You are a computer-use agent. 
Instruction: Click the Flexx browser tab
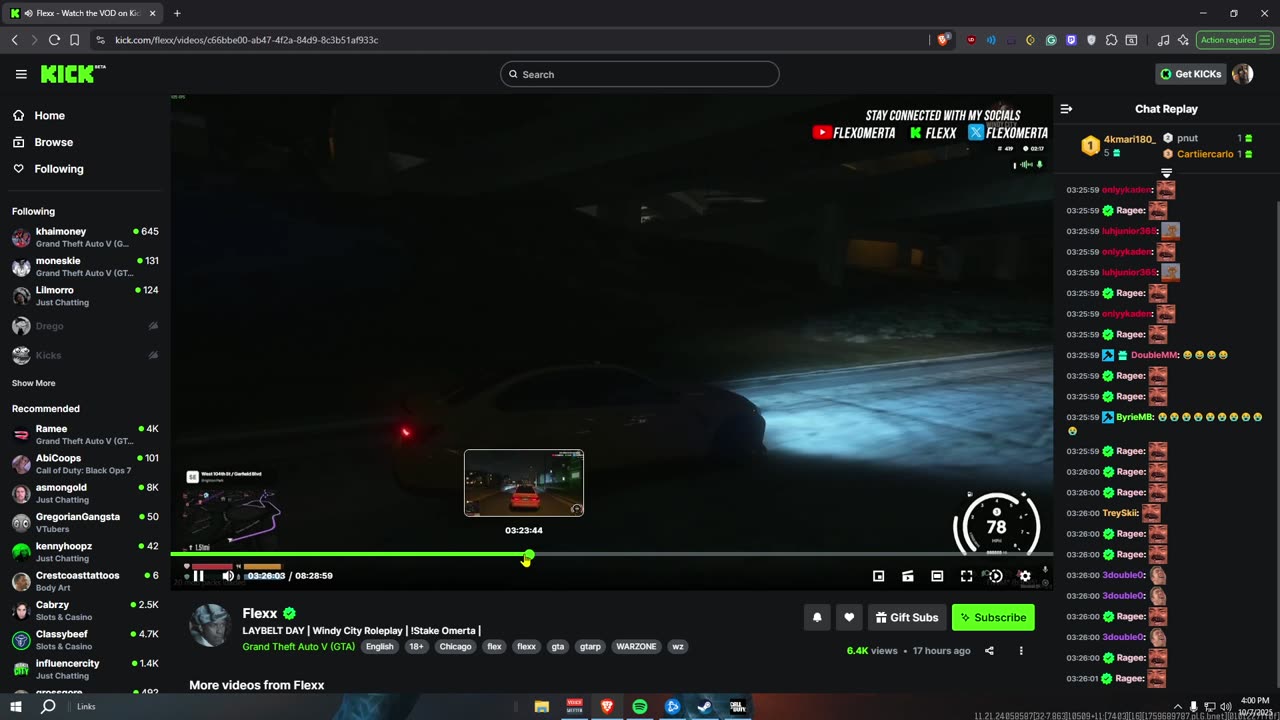tap(85, 13)
